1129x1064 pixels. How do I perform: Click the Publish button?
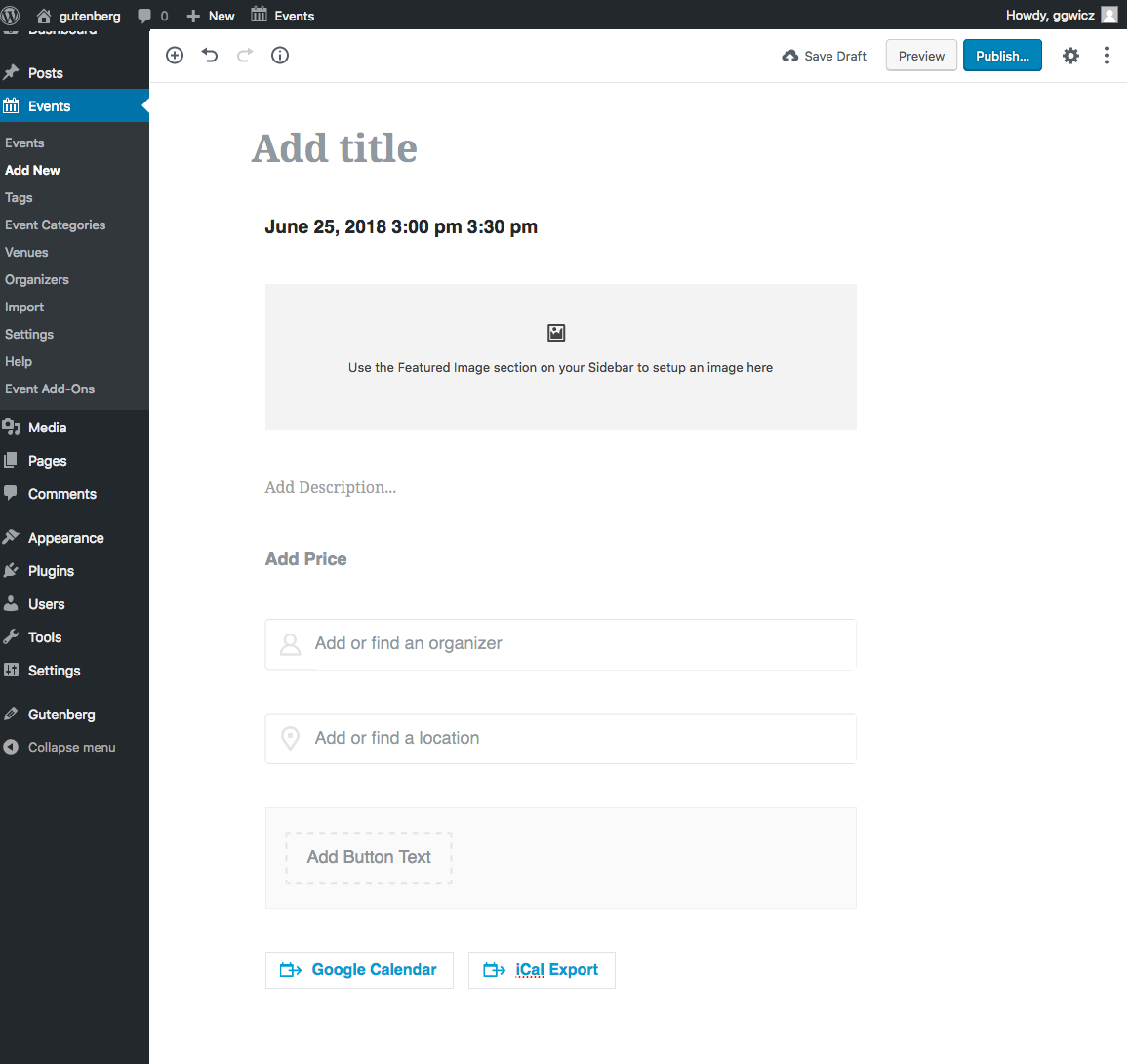pos(1002,56)
